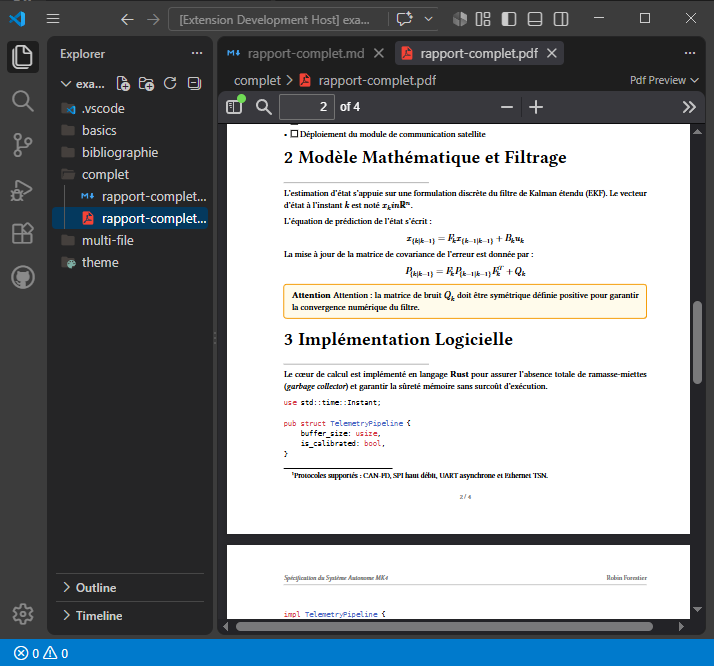
Task: Expand the bibliographie folder
Action: tap(130, 152)
